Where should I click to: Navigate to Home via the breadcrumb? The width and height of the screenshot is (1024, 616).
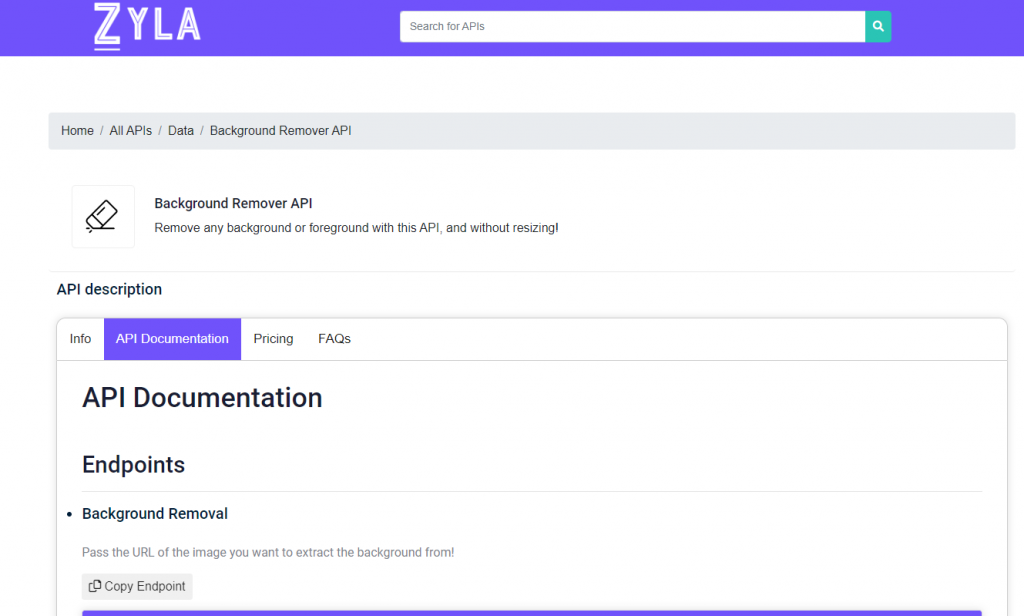tap(77, 130)
